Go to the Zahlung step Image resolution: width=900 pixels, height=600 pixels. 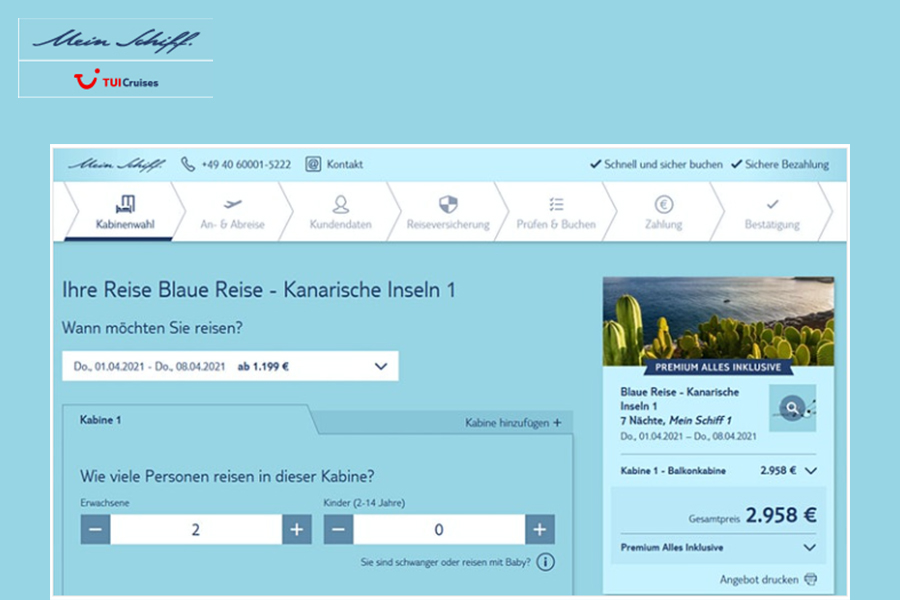click(x=664, y=211)
